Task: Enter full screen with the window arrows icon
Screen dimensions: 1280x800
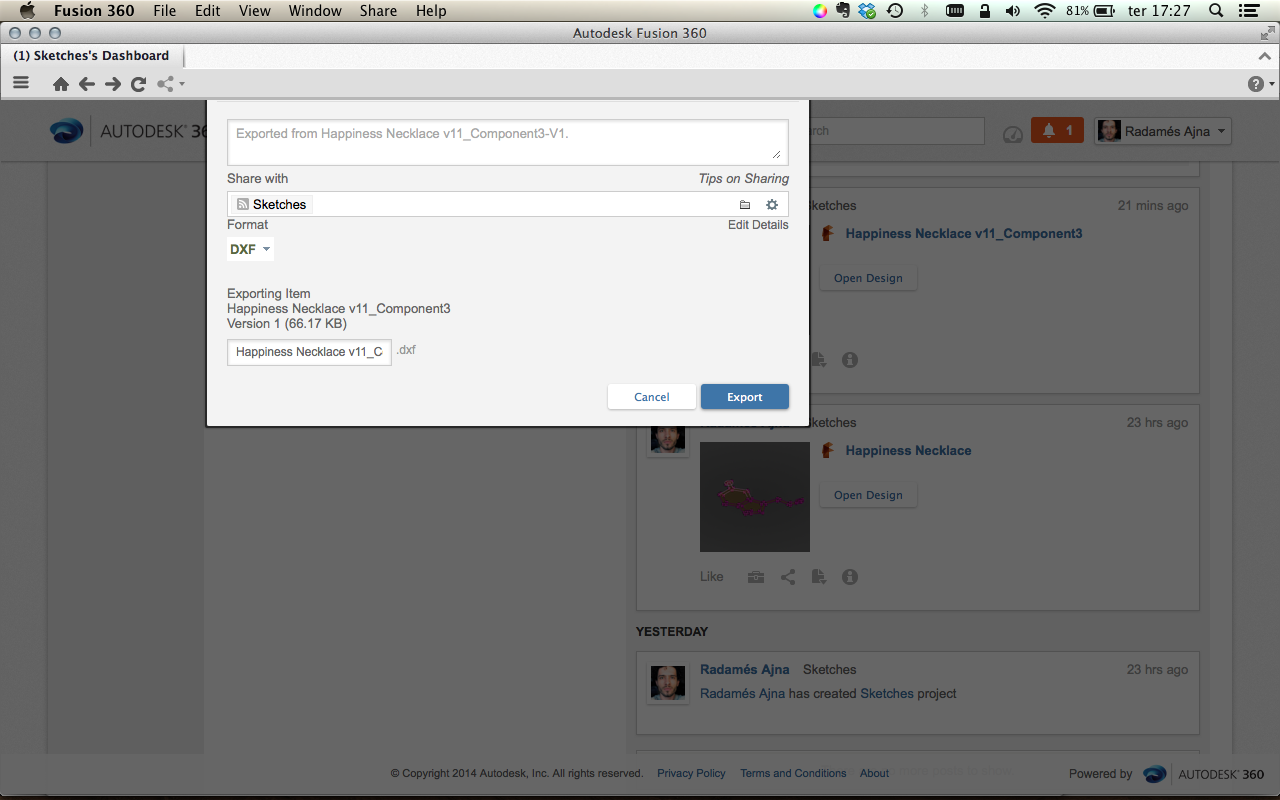Action: click(x=1267, y=33)
